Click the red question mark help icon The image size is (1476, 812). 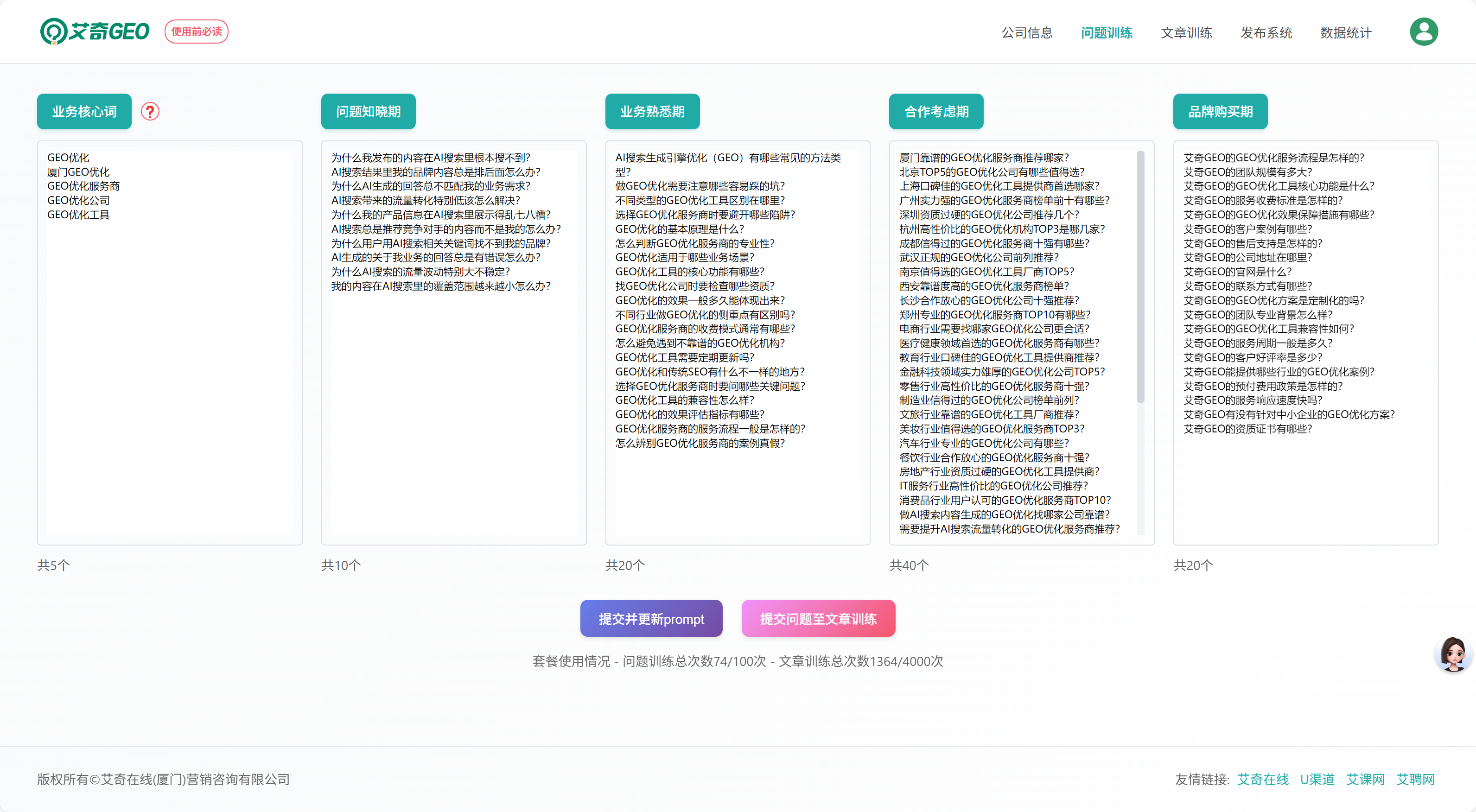click(150, 111)
